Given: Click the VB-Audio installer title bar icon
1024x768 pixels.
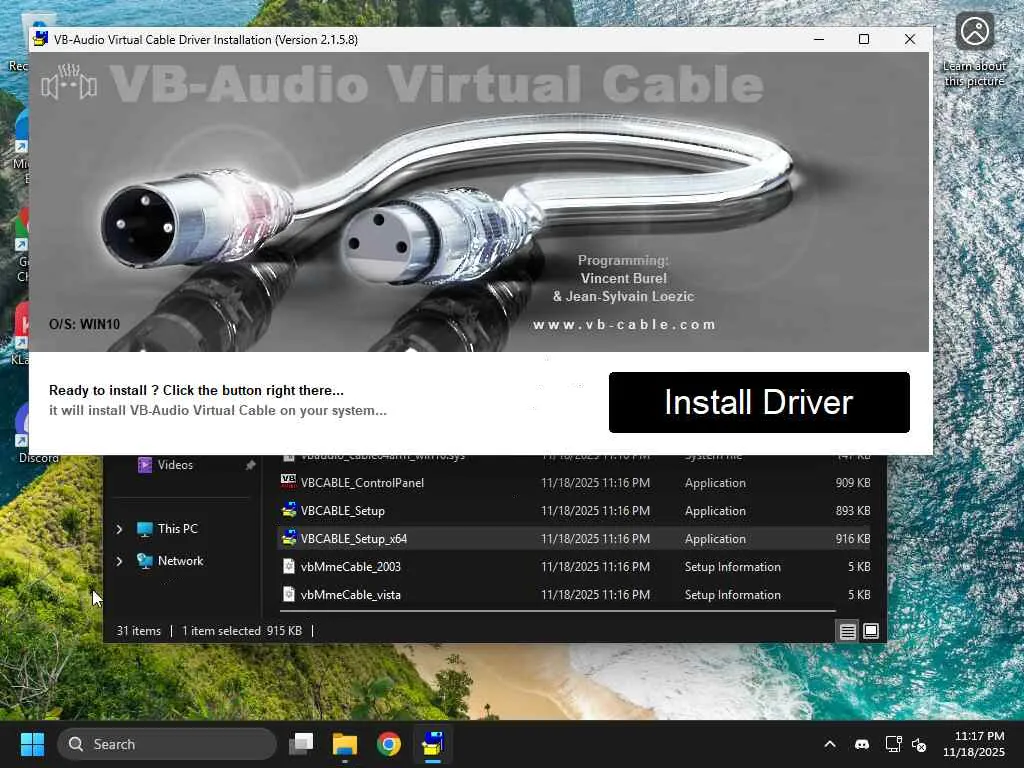Looking at the screenshot, I should click(x=40, y=39).
